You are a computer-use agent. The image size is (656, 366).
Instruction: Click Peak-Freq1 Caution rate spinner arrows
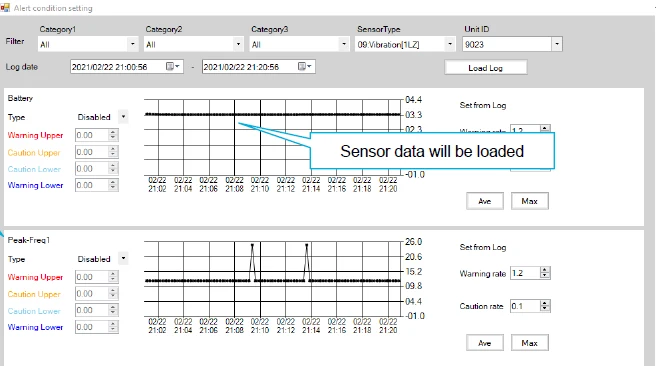tap(545, 306)
